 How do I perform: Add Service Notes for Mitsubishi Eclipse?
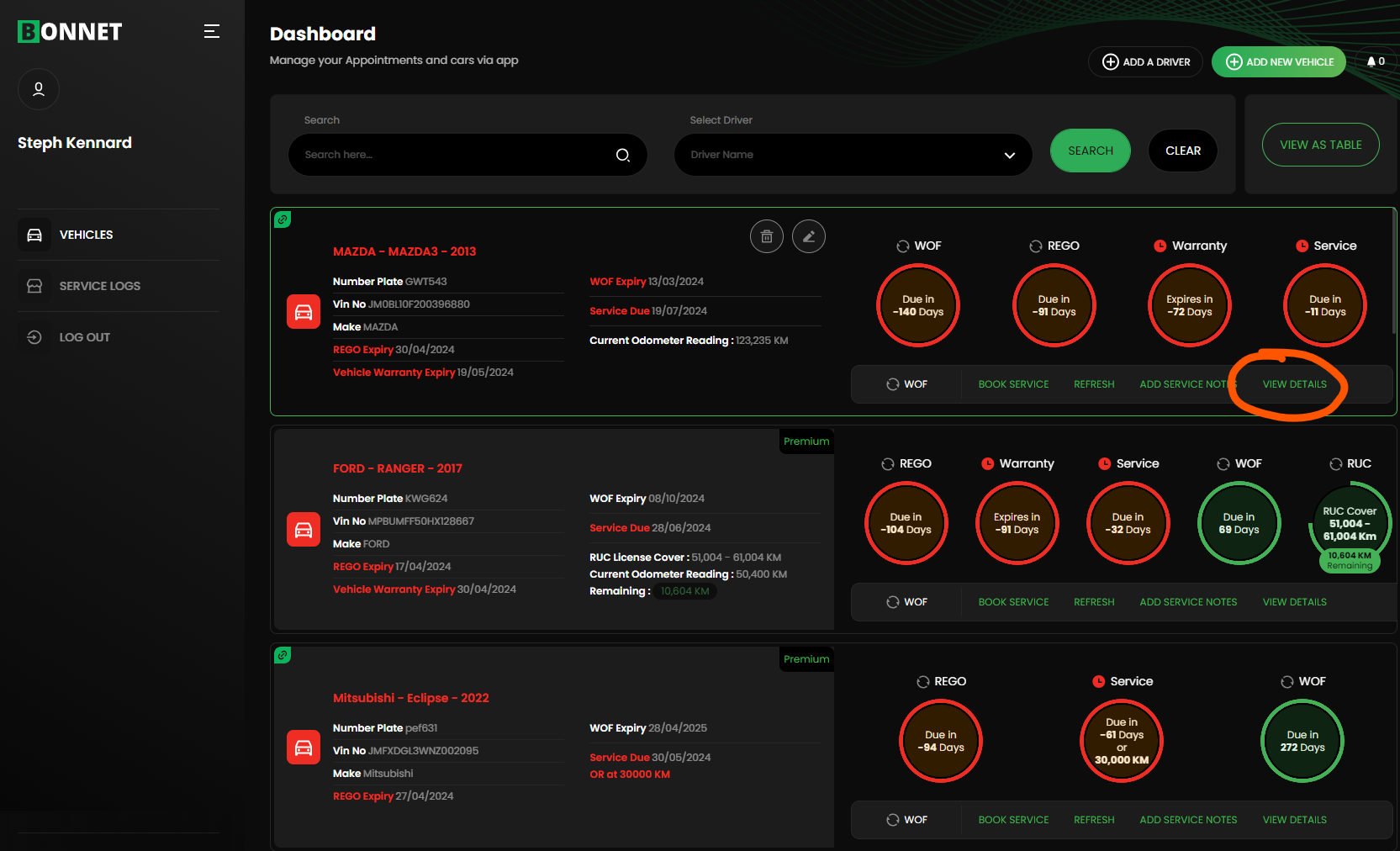[x=1188, y=820]
